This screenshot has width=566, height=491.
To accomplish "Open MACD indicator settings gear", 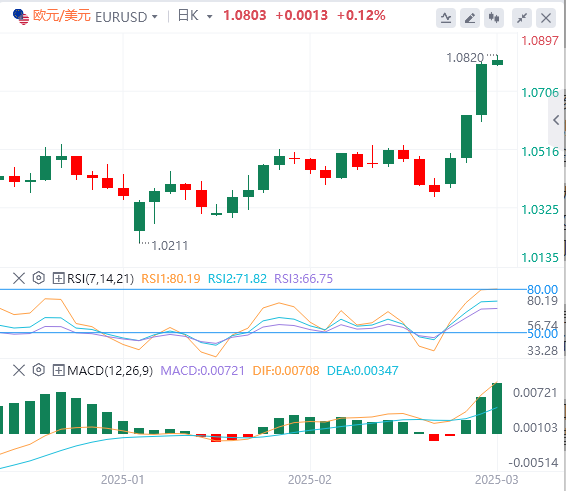I will click(39, 370).
